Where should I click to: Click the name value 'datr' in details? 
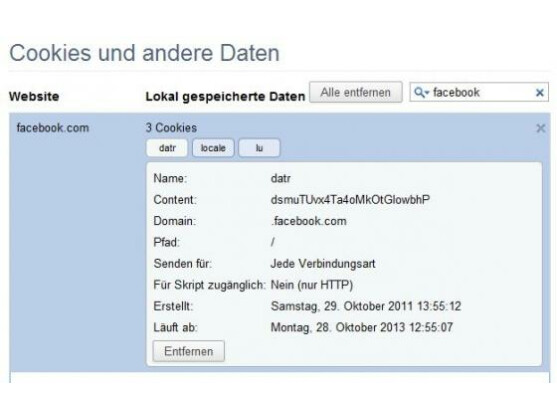[281, 178]
